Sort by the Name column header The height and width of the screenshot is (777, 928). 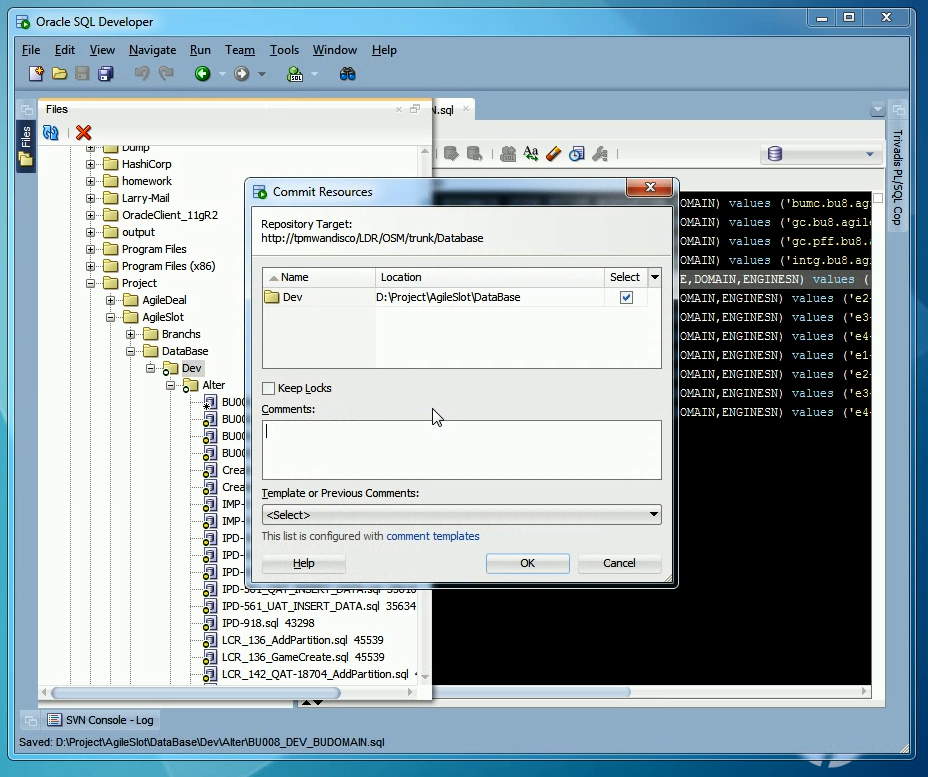[x=318, y=277]
